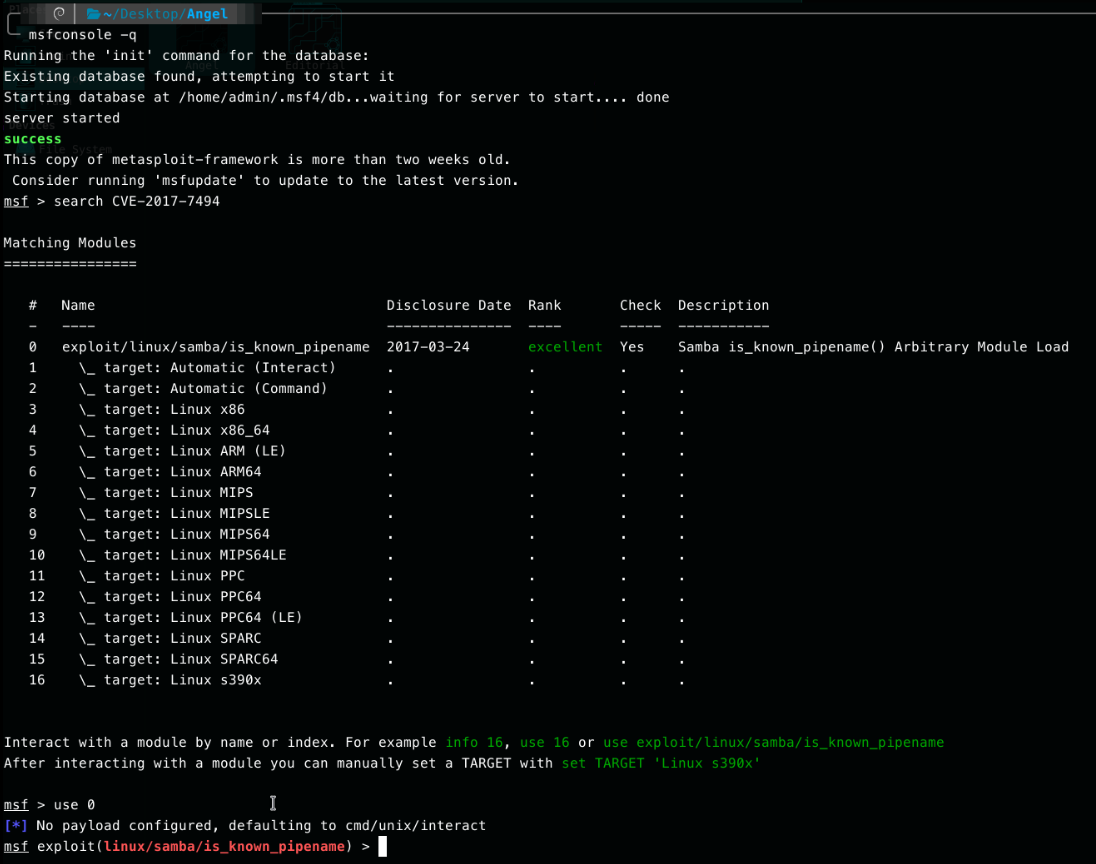Click the green 'info 16' example command
The image size is (1096, 864).
[x=475, y=742]
